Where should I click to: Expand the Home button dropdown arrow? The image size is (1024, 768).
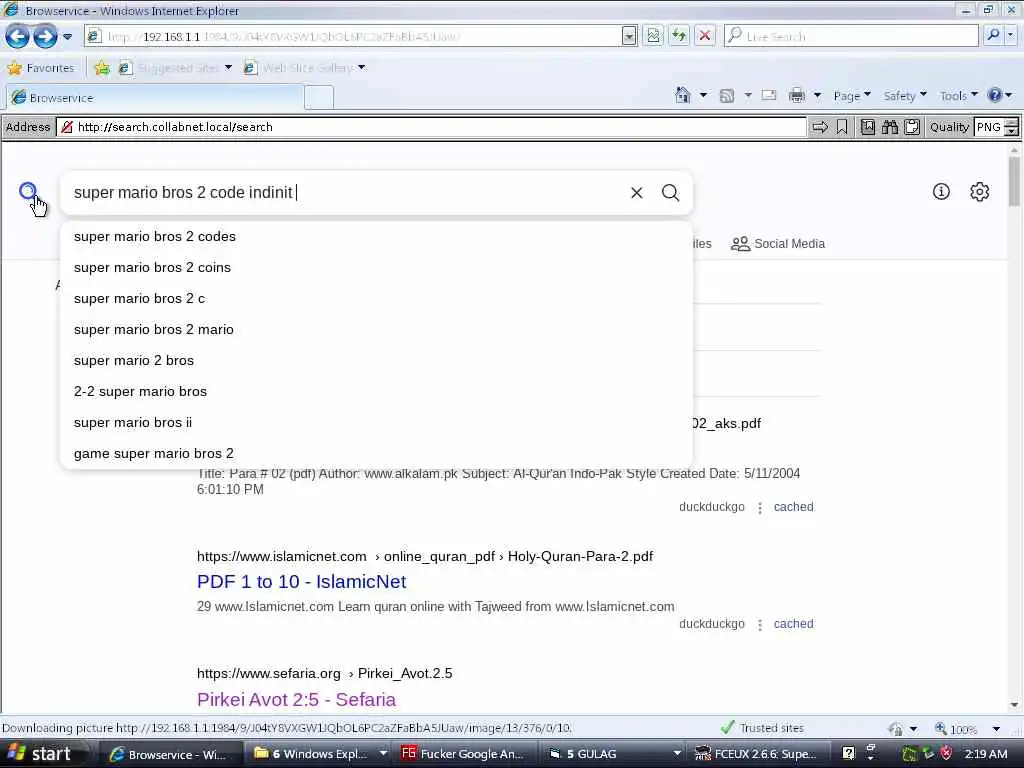click(x=703, y=95)
